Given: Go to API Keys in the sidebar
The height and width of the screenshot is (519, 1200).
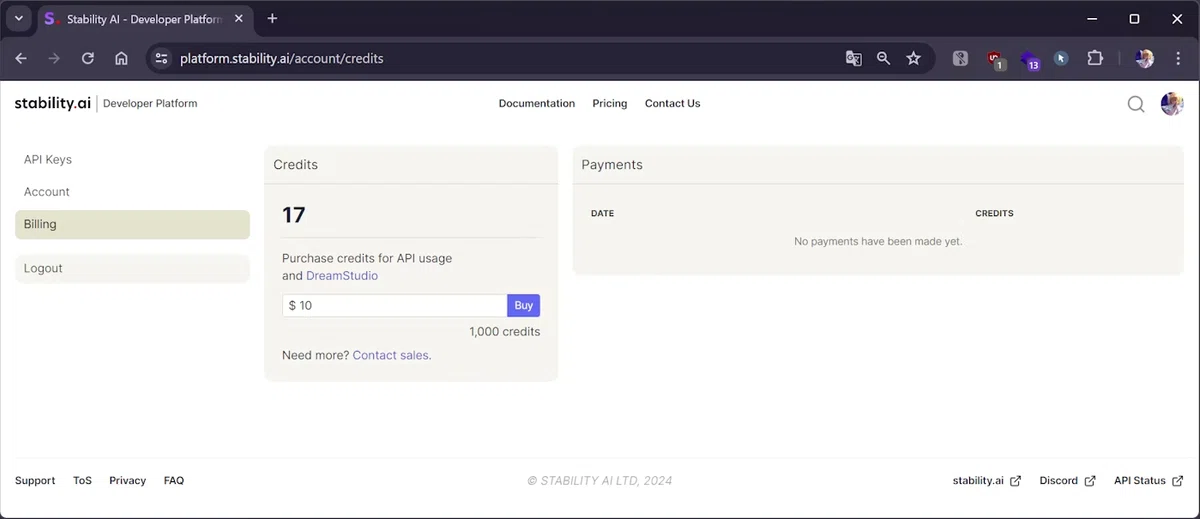Looking at the screenshot, I should 48,160.
